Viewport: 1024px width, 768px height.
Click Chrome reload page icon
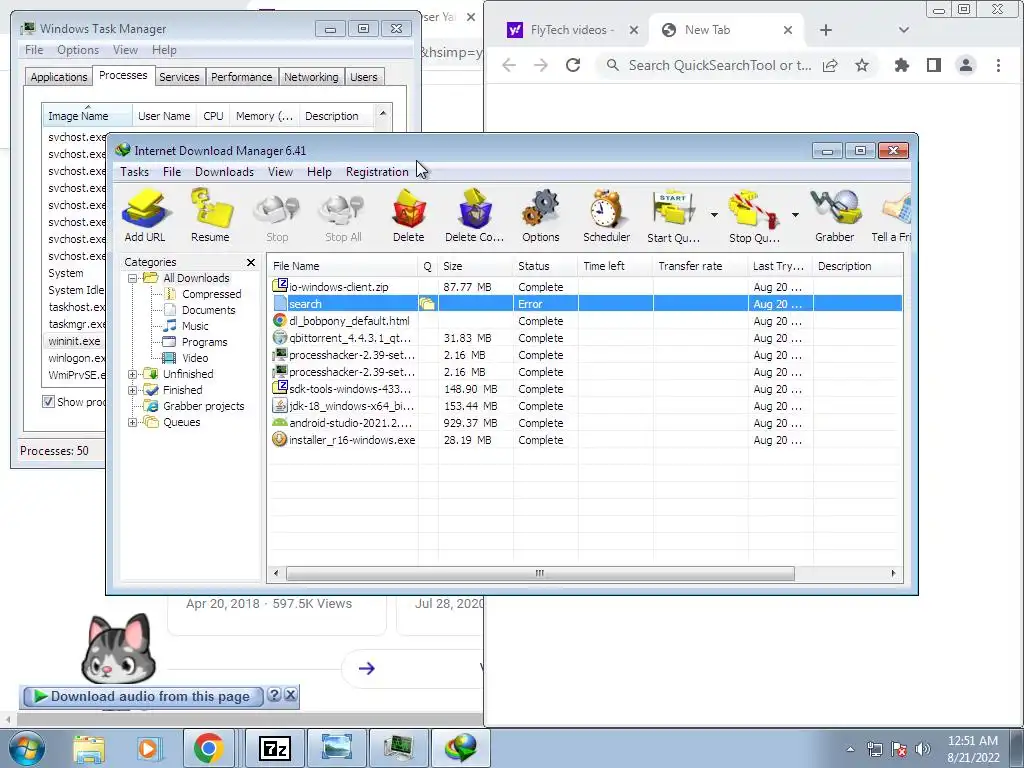(x=573, y=65)
